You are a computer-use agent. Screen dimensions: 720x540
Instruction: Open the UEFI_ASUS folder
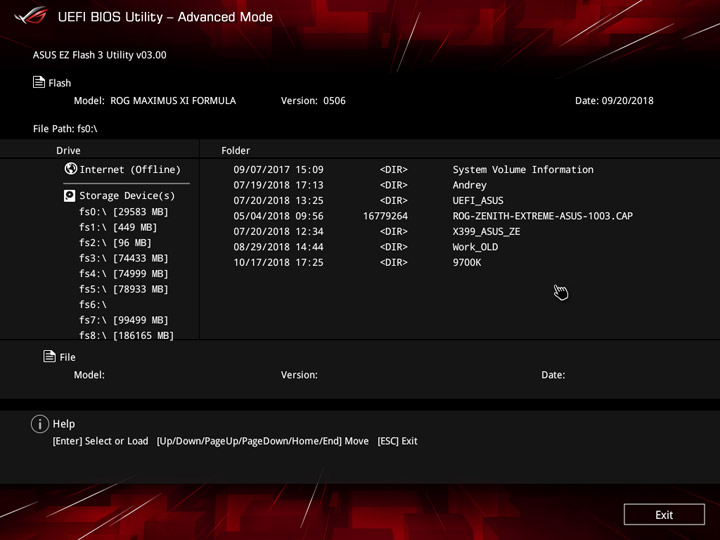[x=478, y=201]
